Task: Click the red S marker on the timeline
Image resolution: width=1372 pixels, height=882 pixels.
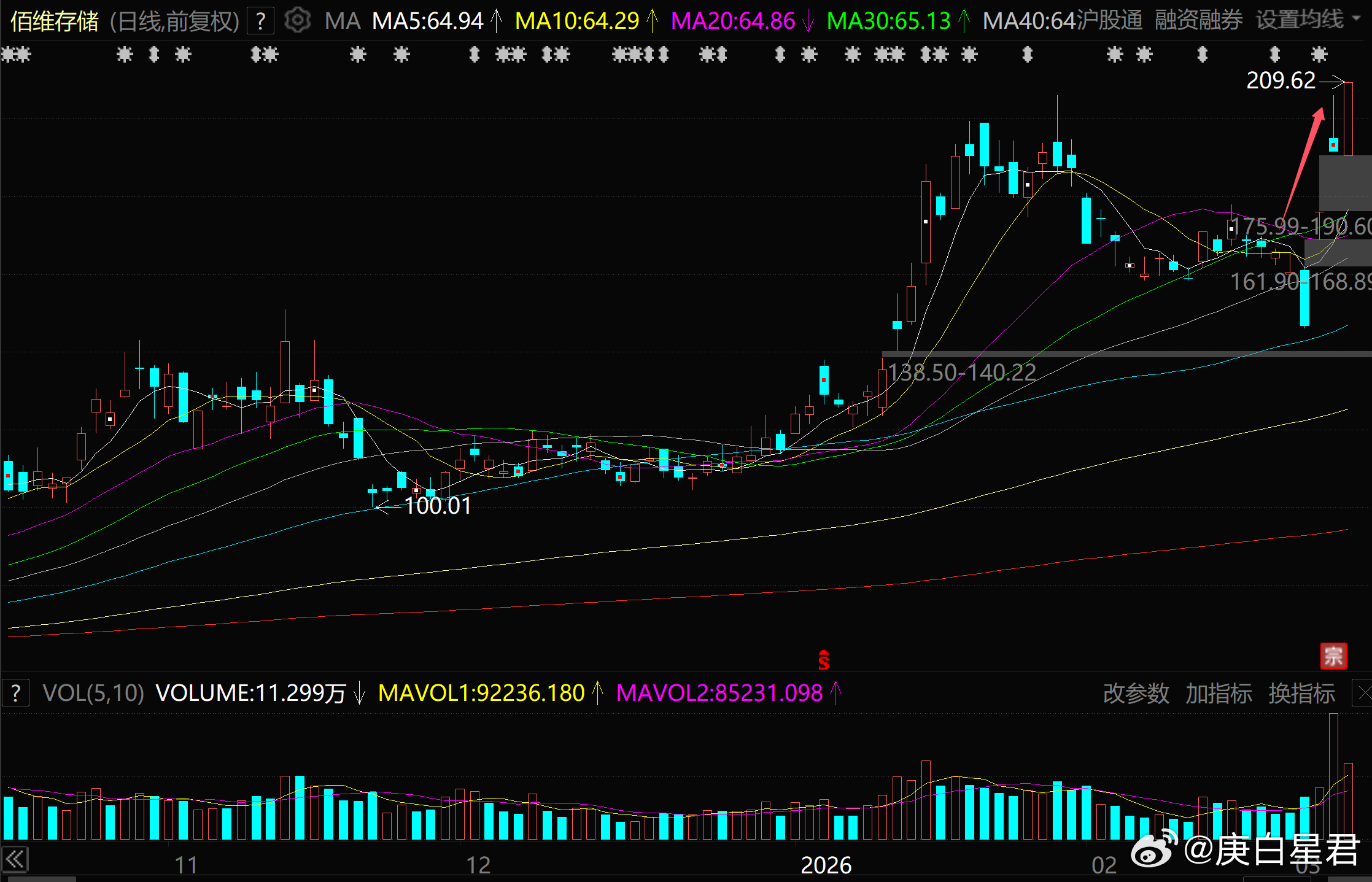Action: pyautogui.click(x=824, y=660)
